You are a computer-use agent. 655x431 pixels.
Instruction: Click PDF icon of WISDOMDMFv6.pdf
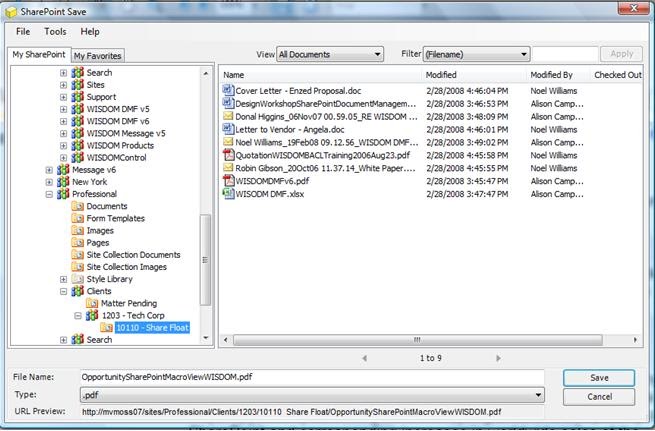[228, 181]
